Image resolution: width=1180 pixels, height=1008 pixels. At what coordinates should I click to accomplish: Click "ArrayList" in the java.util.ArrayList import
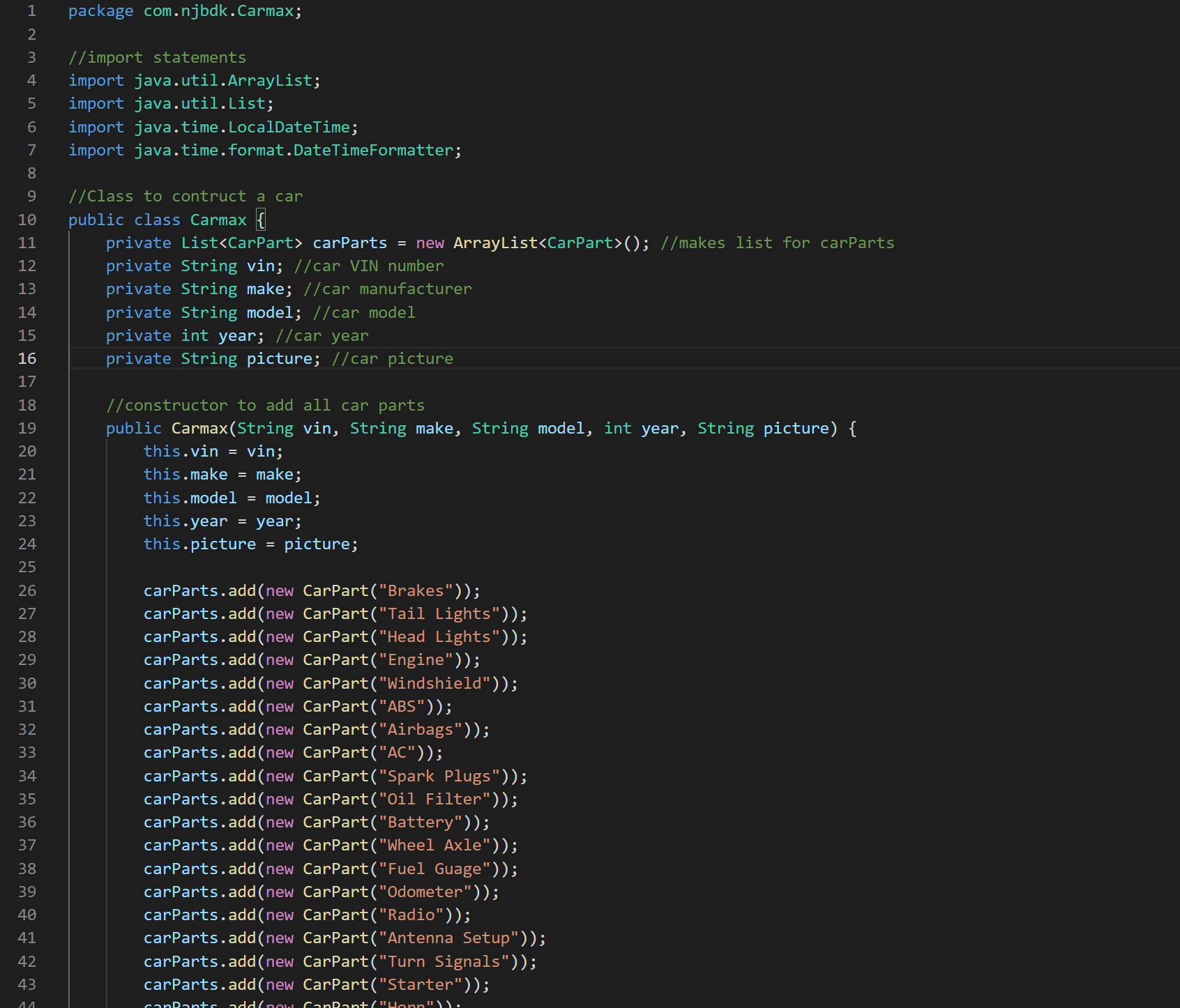coord(270,80)
